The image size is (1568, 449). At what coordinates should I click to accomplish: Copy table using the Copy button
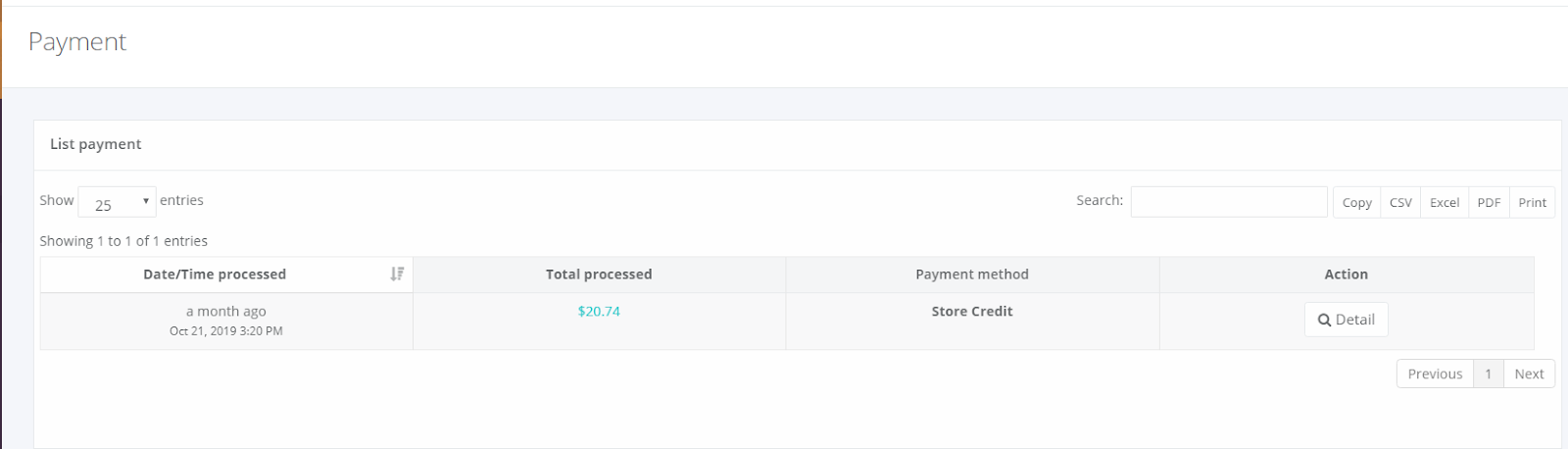(1356, 203)
